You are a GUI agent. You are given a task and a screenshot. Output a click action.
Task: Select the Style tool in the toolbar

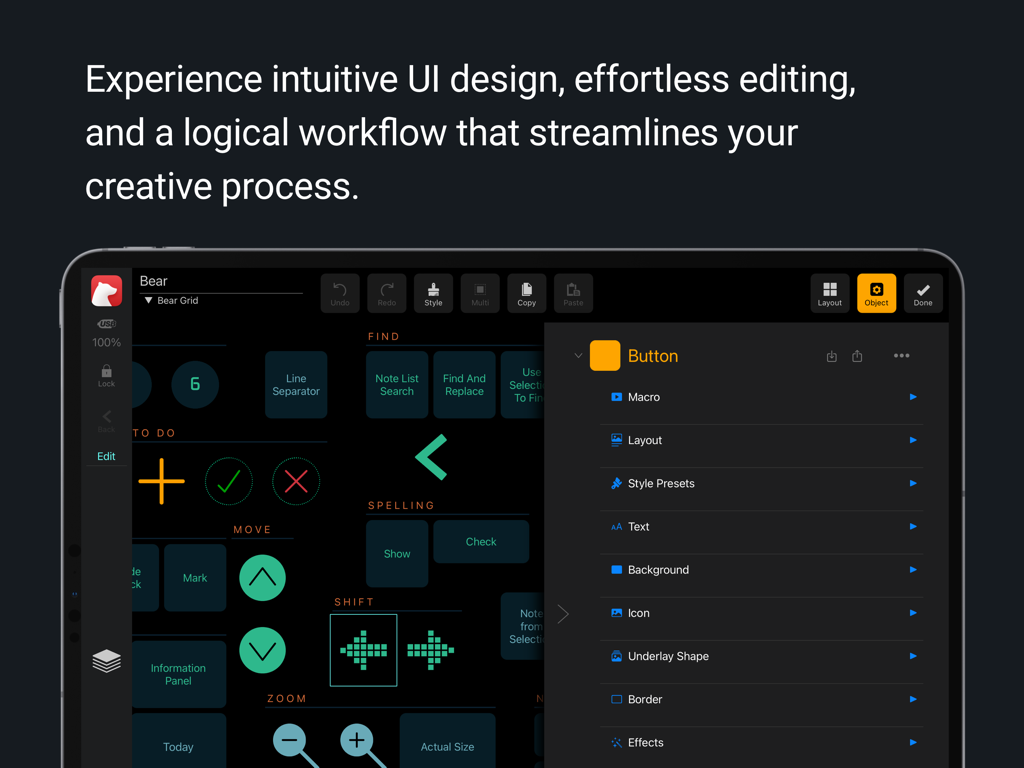(x=433, y=293)
